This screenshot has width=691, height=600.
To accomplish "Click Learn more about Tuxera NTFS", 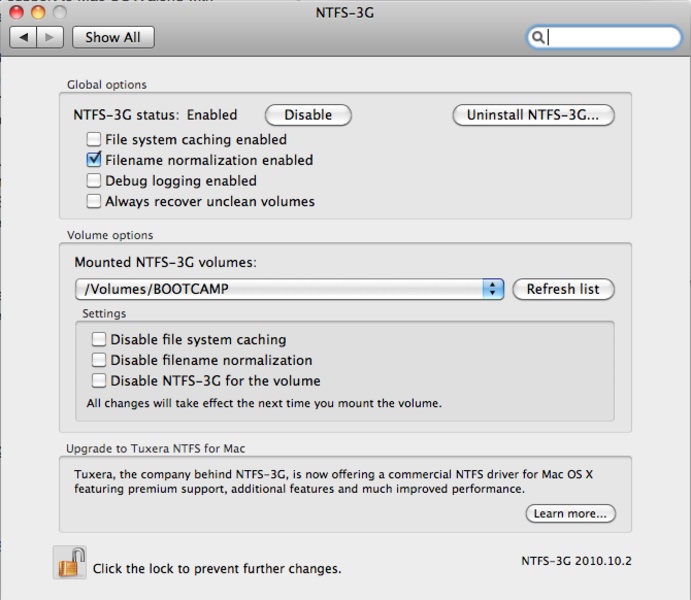I will (570, 514).
